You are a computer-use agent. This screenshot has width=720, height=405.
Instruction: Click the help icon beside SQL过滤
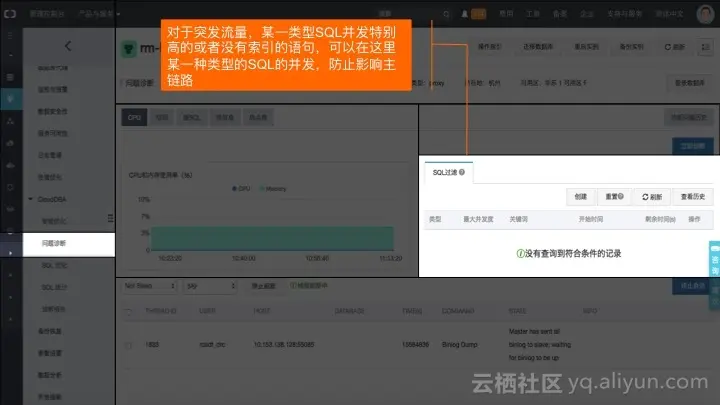pos(462,172)
